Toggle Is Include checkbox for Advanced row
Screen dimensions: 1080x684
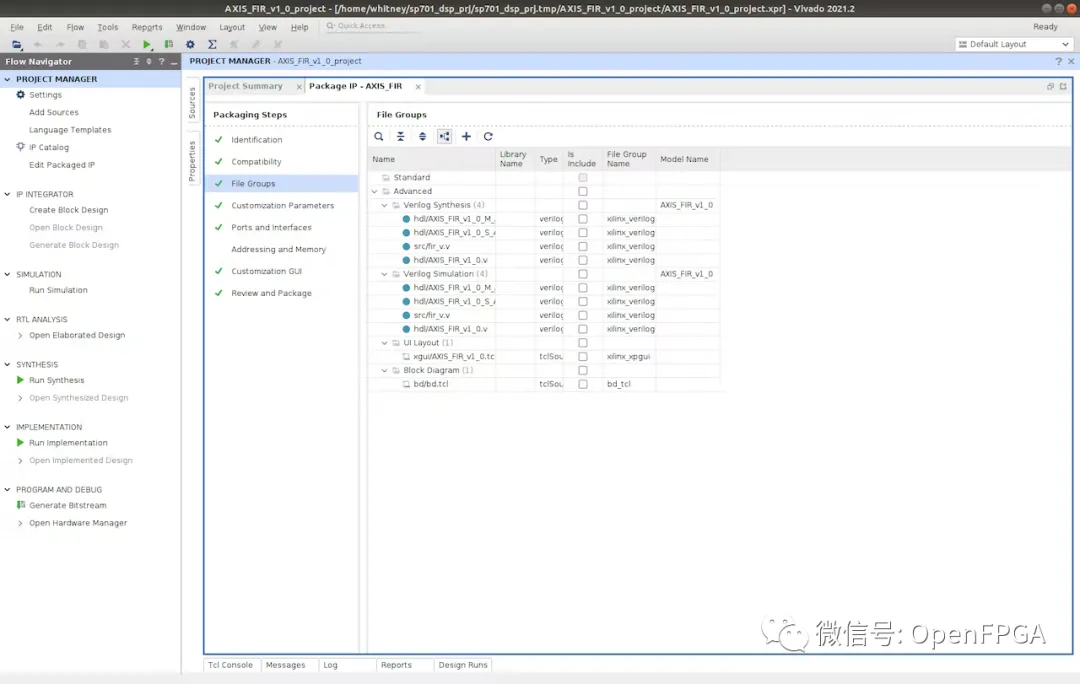point(583,191)
